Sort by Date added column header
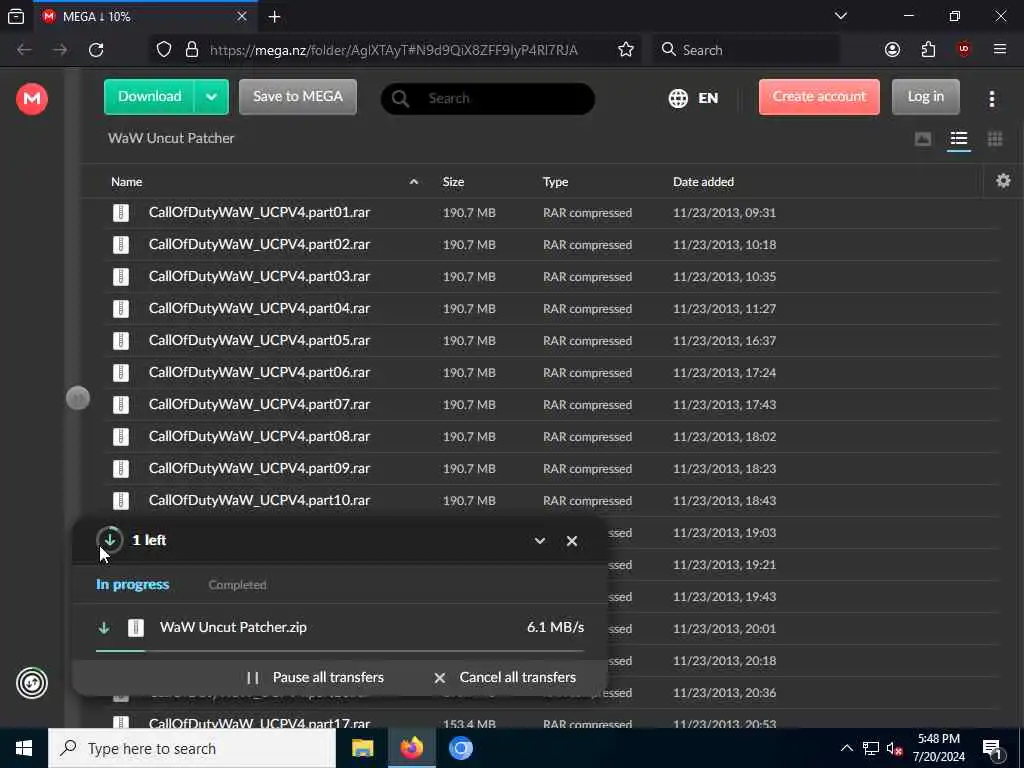Image resolution: width=1024 pixels, height=768 pixels. (x=703, y=182)
